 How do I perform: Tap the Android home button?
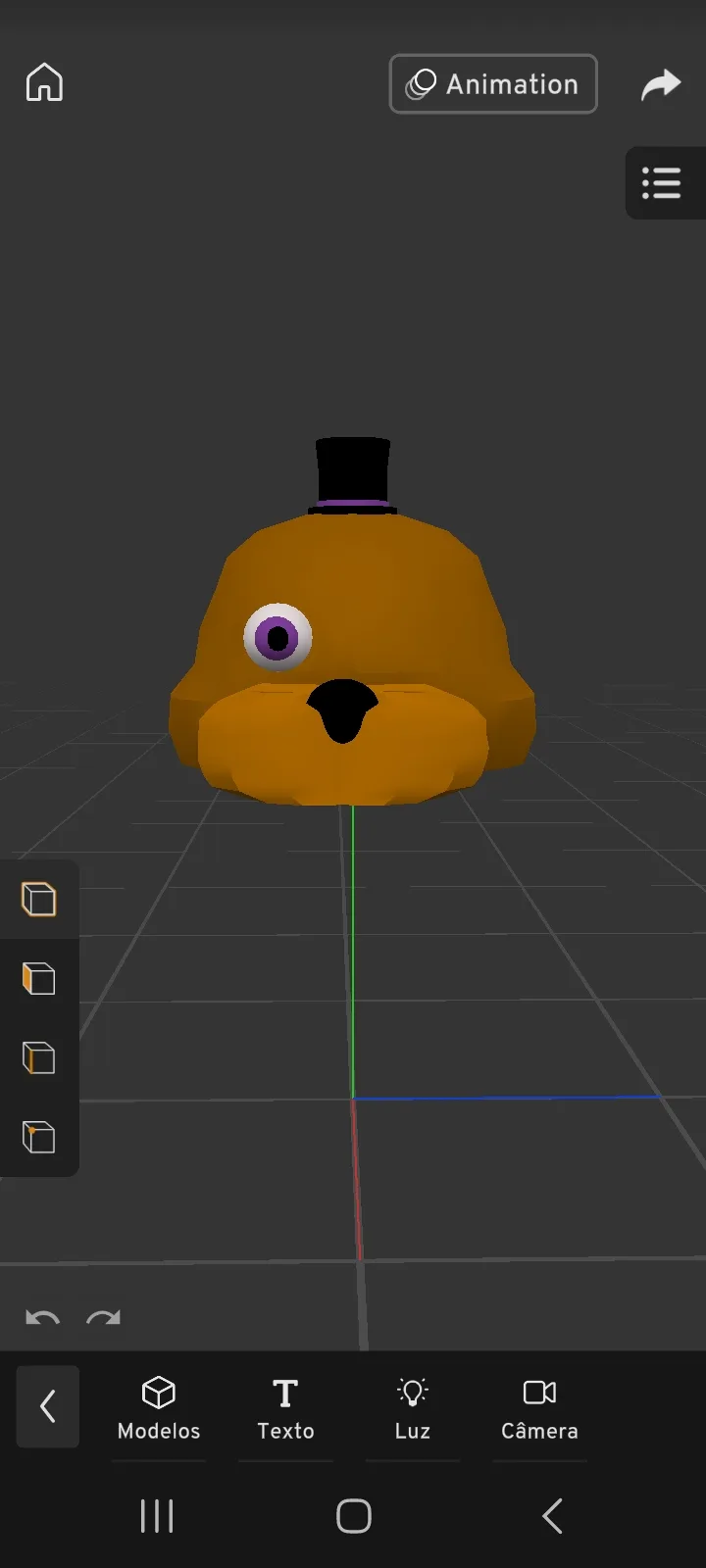click(x=354, y=1516)
